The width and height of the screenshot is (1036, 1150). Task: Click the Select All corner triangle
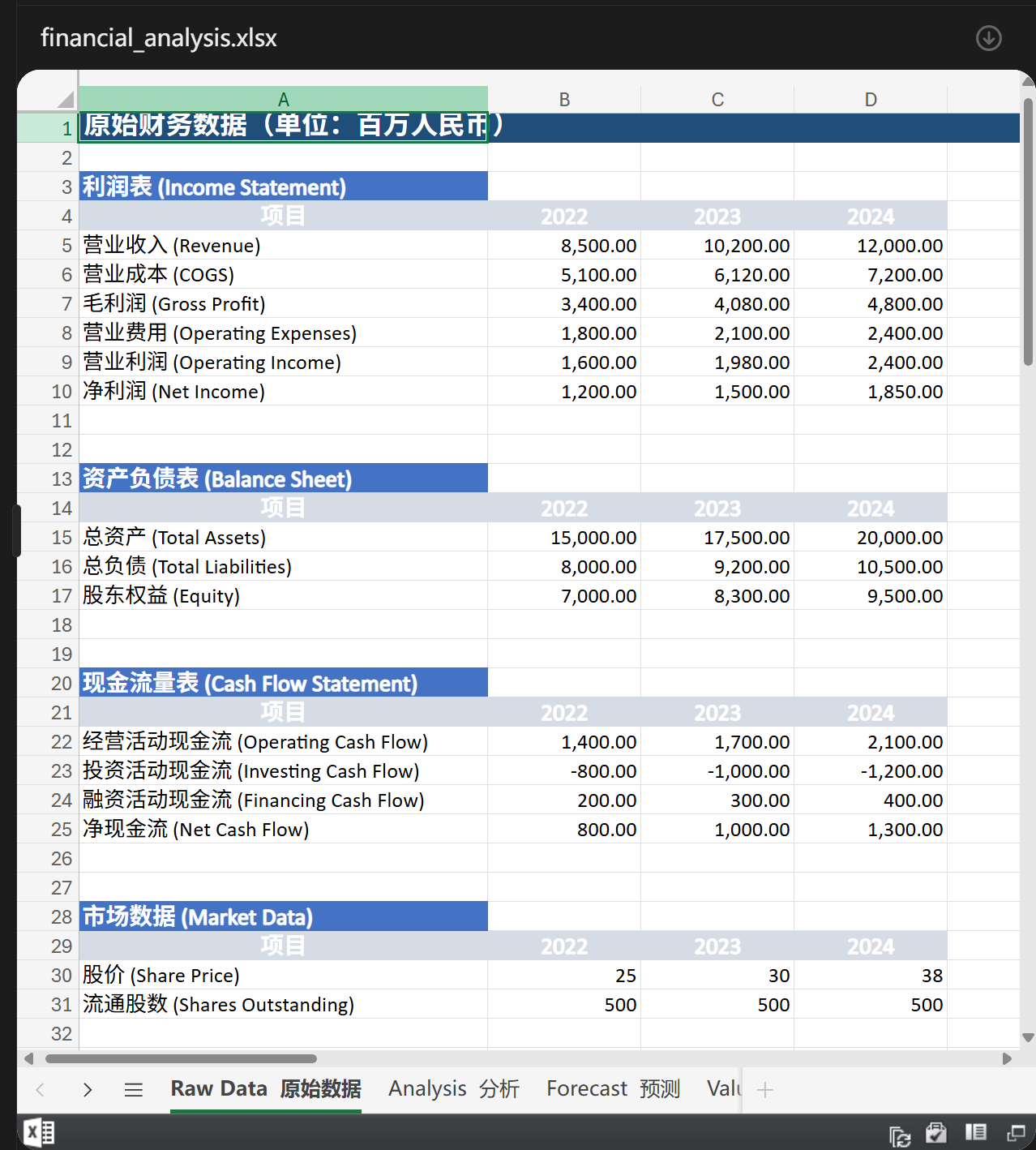(x=65, y=100)
